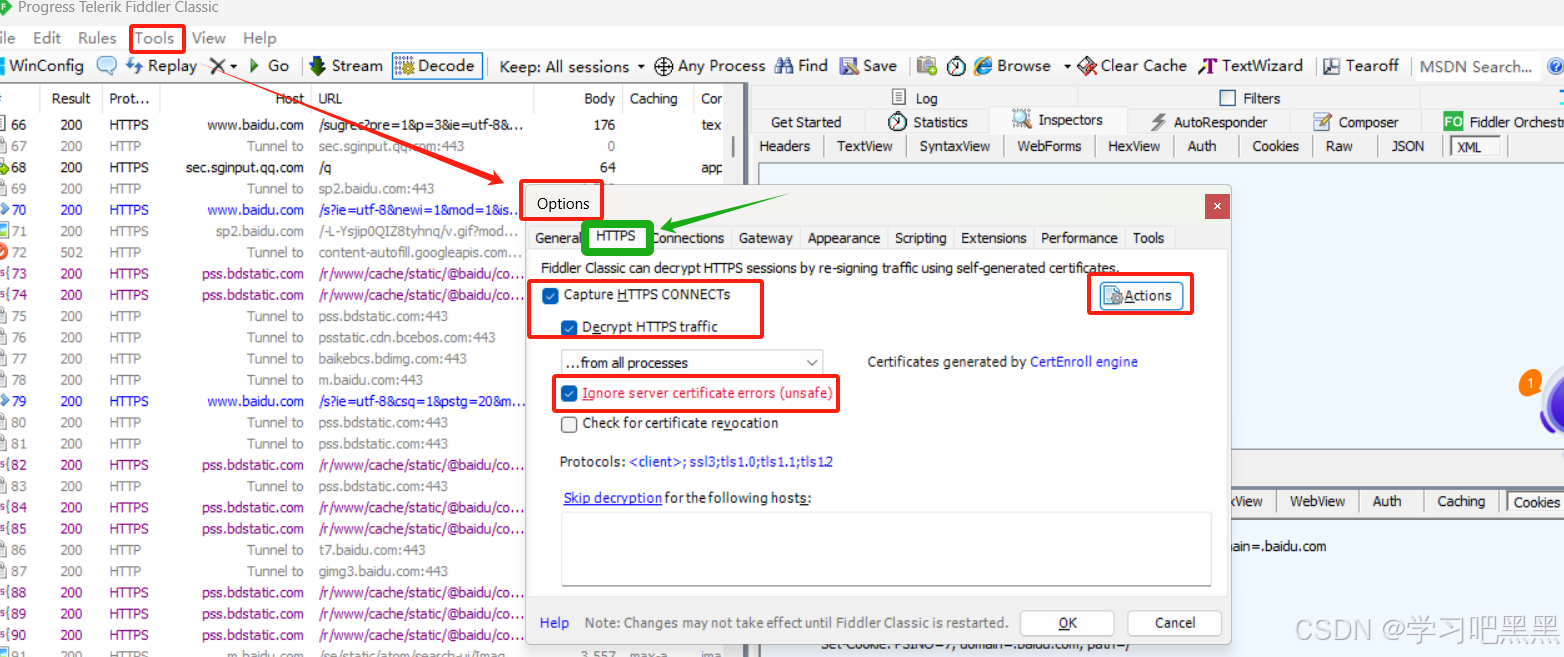
Task: Click the Any Process target icon
Action: click(663, 66)
